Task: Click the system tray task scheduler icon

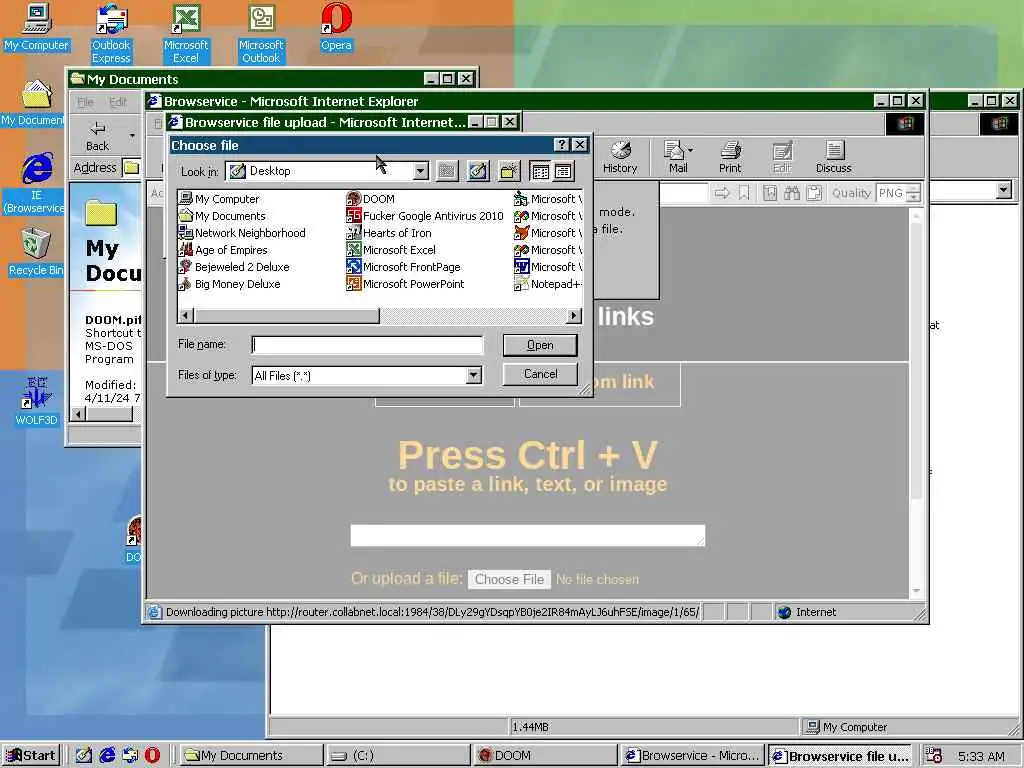Action: pyautogui.click(x=934, y=756)
